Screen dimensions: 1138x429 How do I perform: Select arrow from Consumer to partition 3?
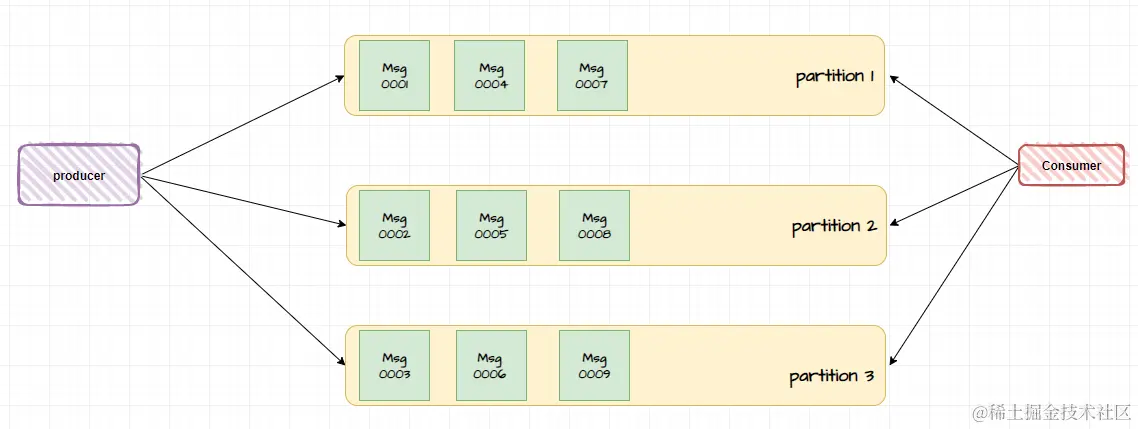pyautogui.click(x=954, y=264)
